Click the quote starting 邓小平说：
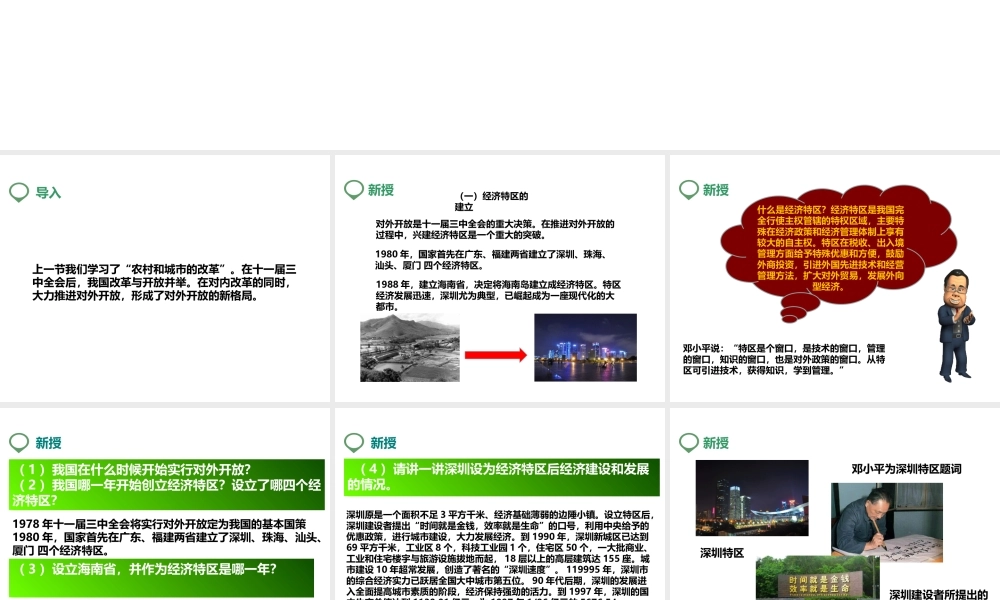The height and width of the screenshot is (600, 1000). click(784, 359)
